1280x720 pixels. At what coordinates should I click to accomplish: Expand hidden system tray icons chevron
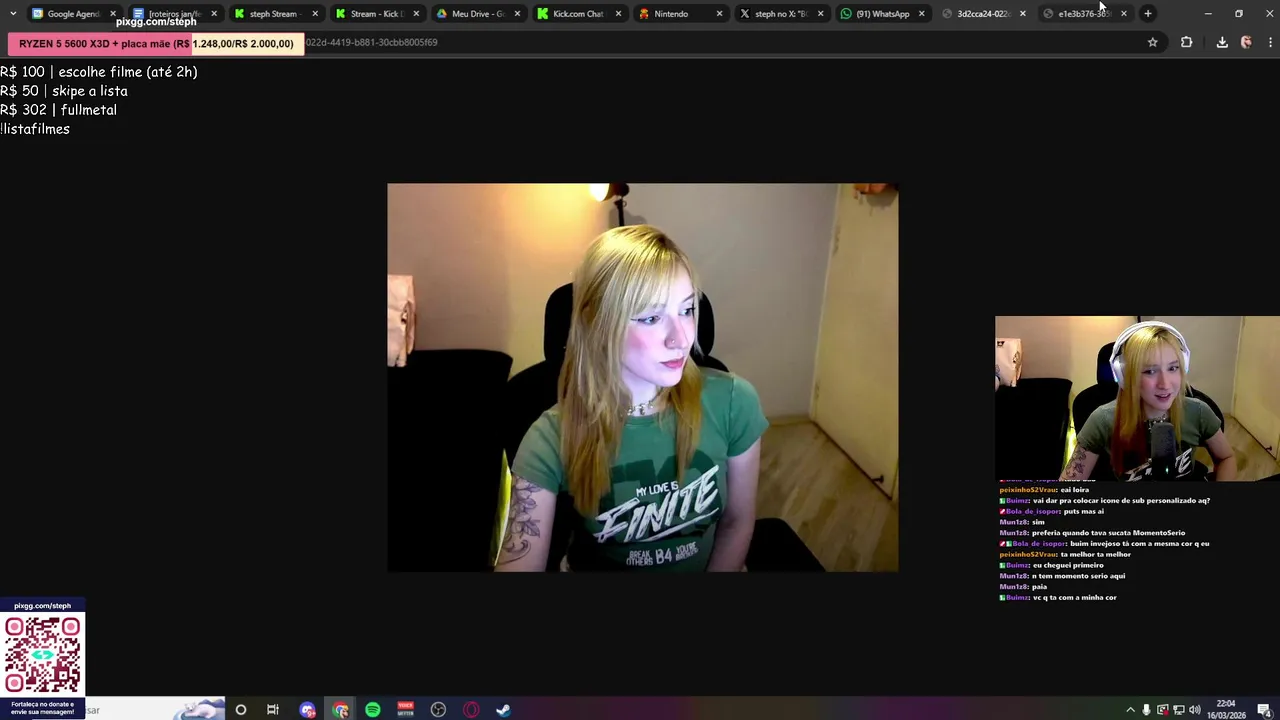coord(1130,710)
